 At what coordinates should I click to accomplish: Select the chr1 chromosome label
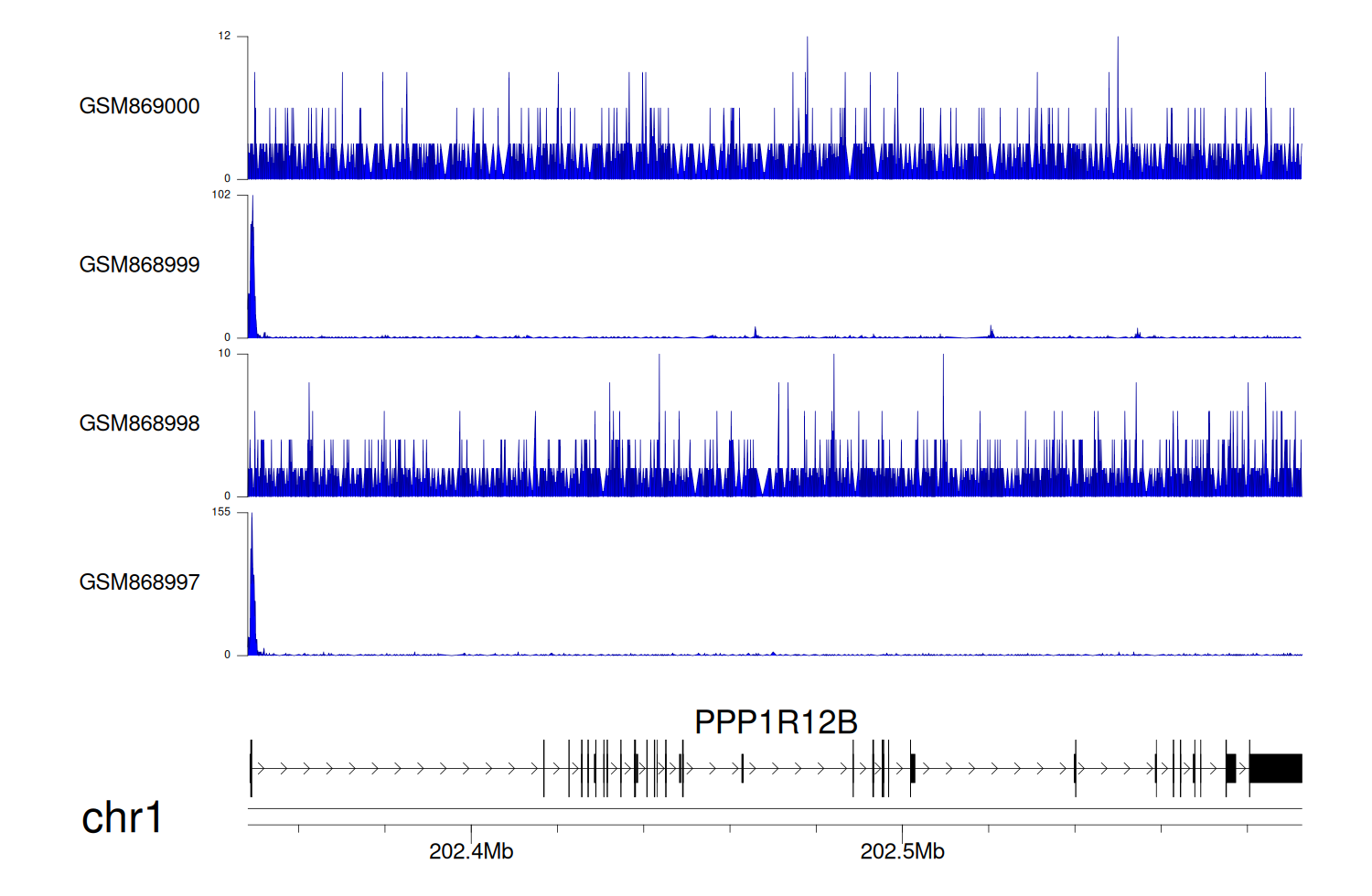[x=122, y=817]
